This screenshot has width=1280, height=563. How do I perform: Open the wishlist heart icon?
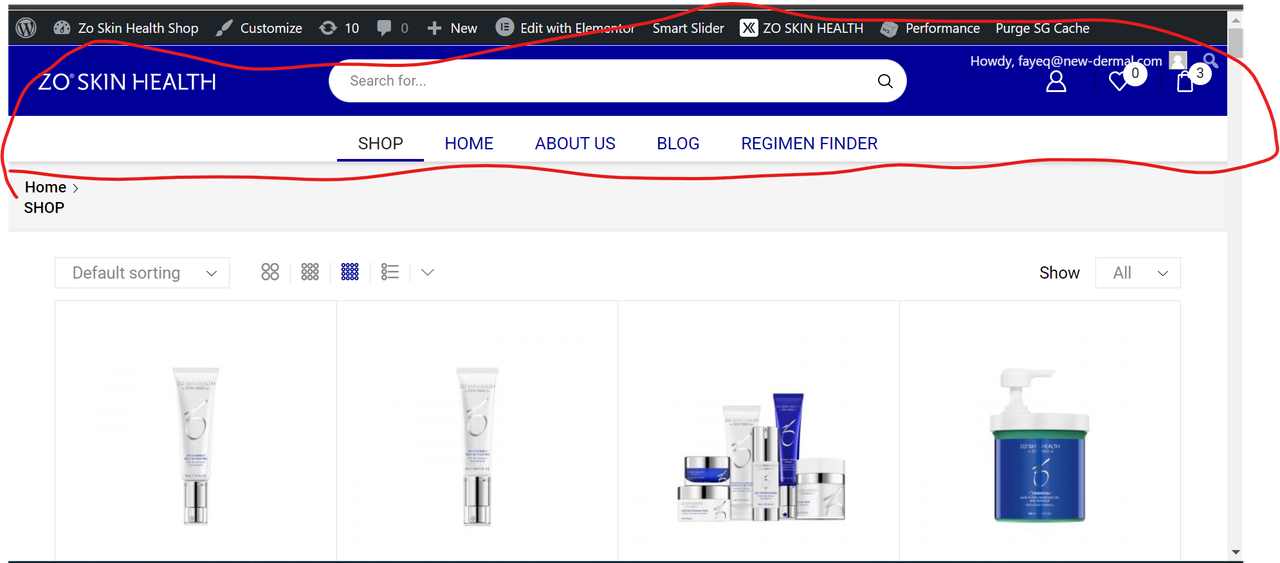point(1120,82)
